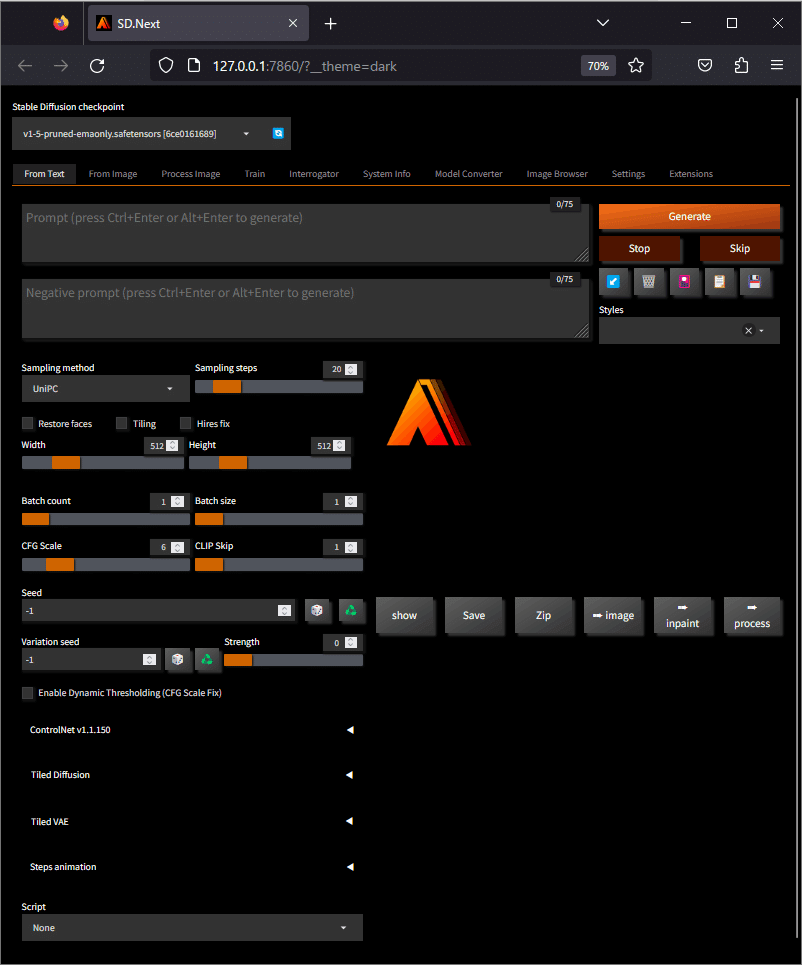This screenshot has width=802, height=965.
Task: Click the browser address bar URL
Action: [305, 66]
